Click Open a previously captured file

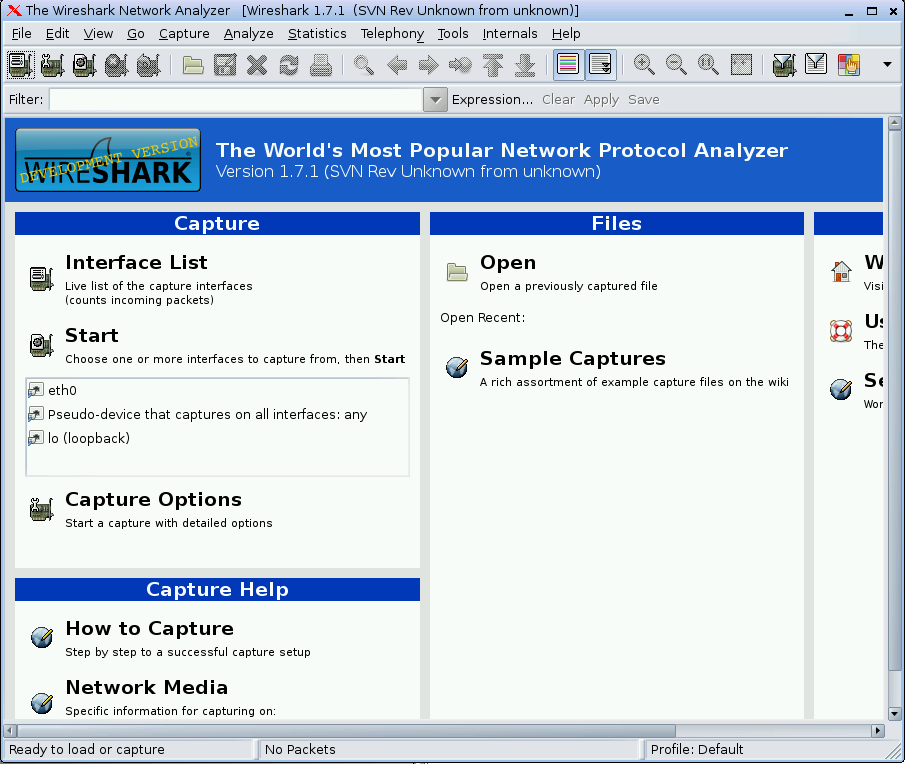pyautogui.click(x=569, y=286)
